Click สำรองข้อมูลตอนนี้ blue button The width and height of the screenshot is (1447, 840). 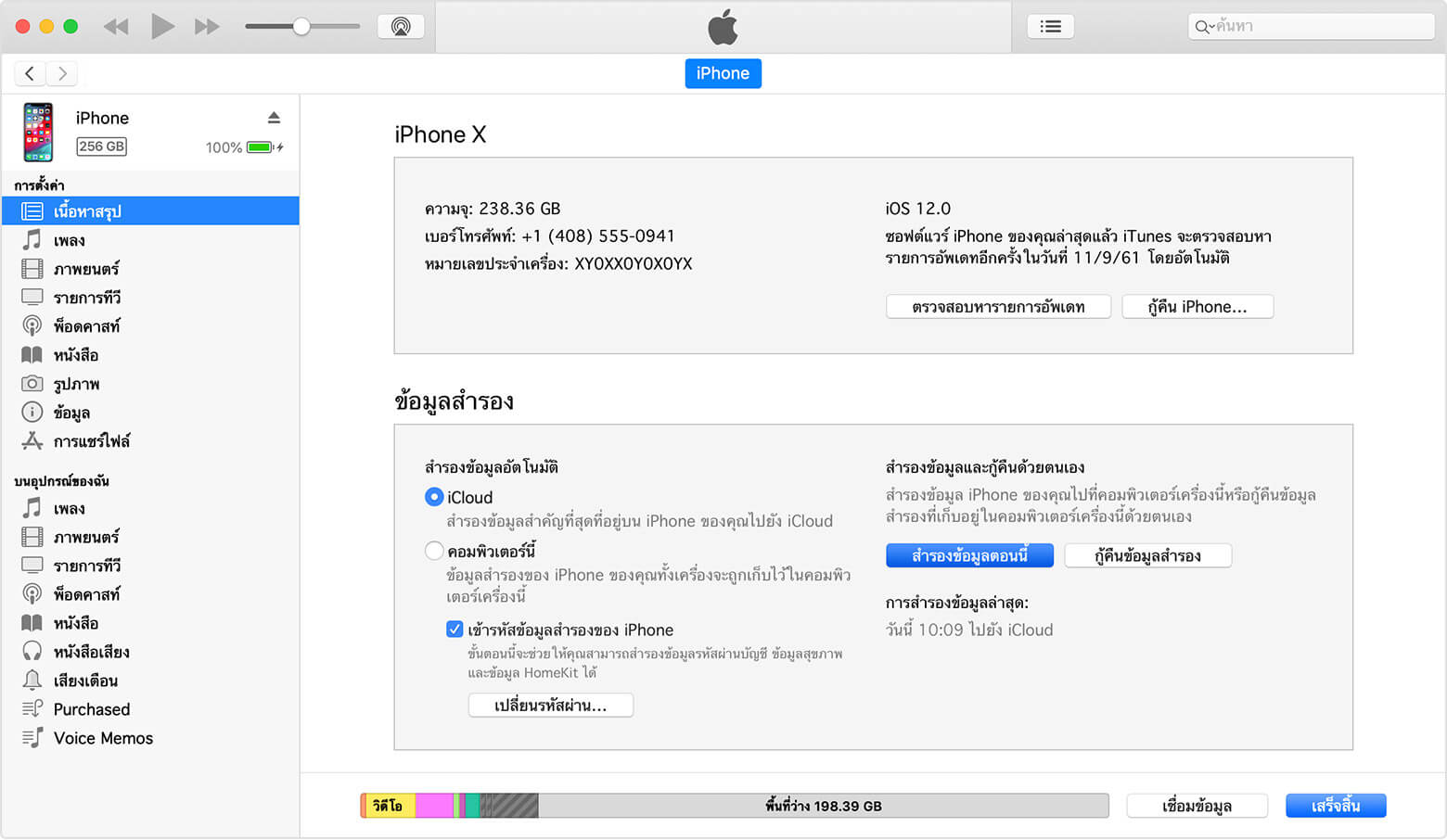click(x=969, y=555)
